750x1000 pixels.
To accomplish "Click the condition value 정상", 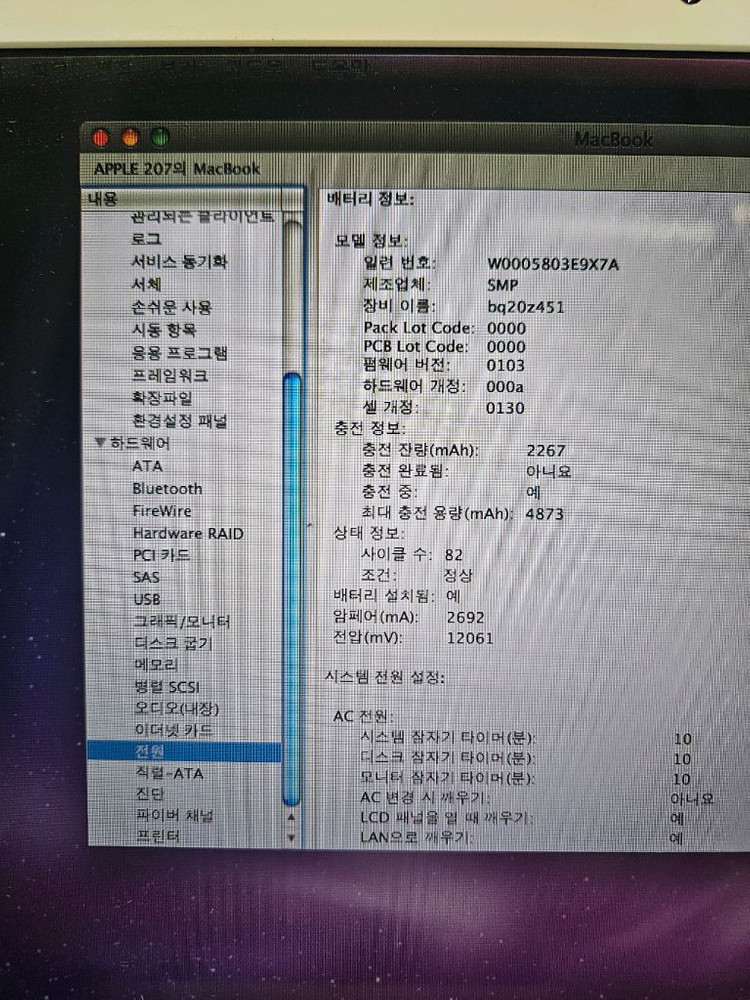I will [x=458, y=575].
